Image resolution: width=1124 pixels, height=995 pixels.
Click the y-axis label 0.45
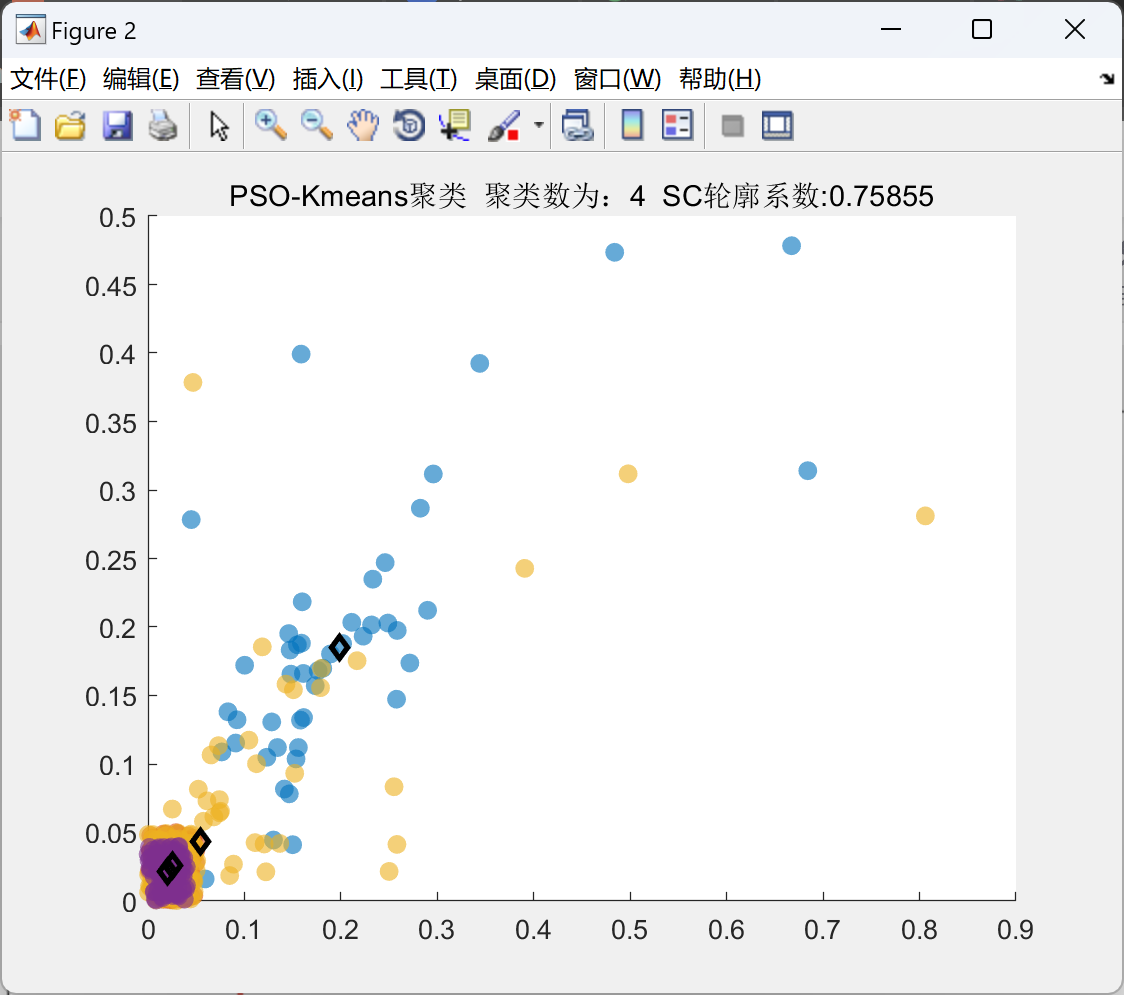point(110,287)
